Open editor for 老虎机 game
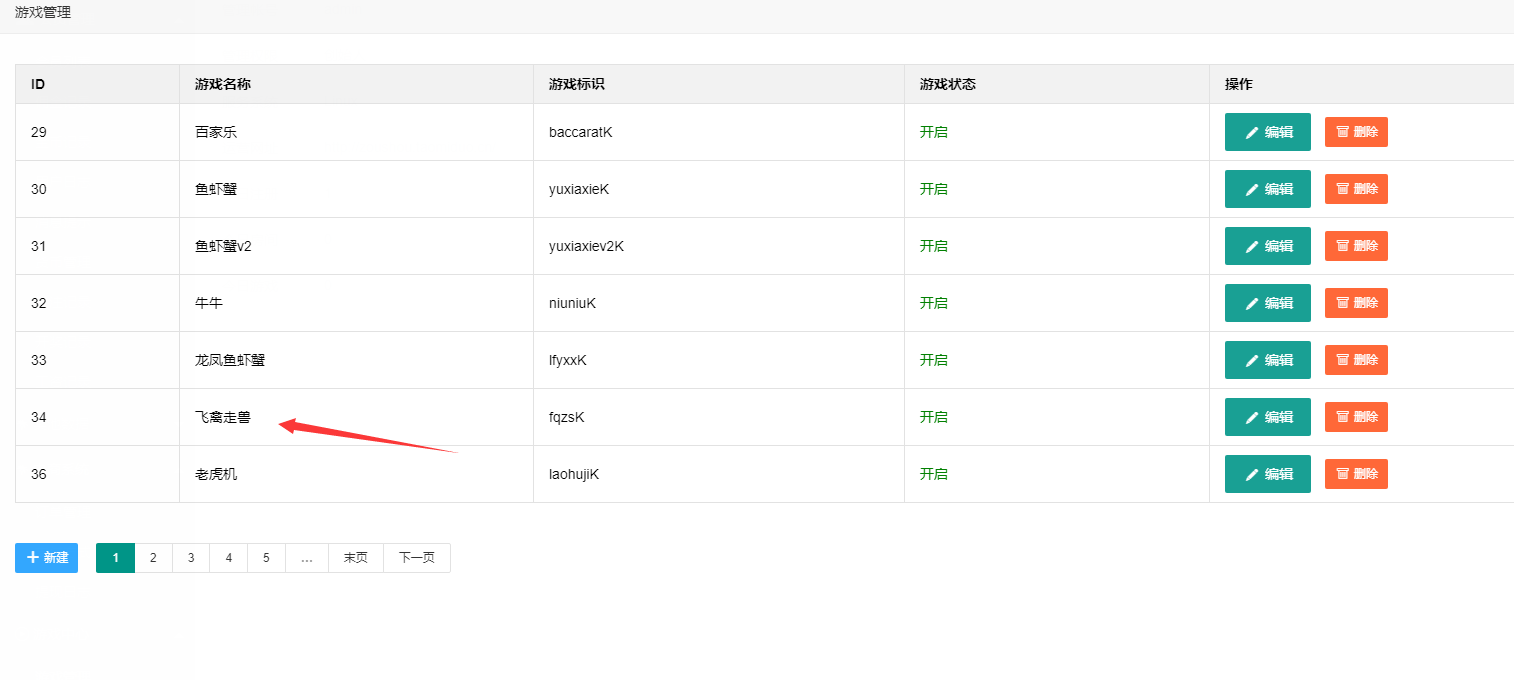 point(1267,474)
